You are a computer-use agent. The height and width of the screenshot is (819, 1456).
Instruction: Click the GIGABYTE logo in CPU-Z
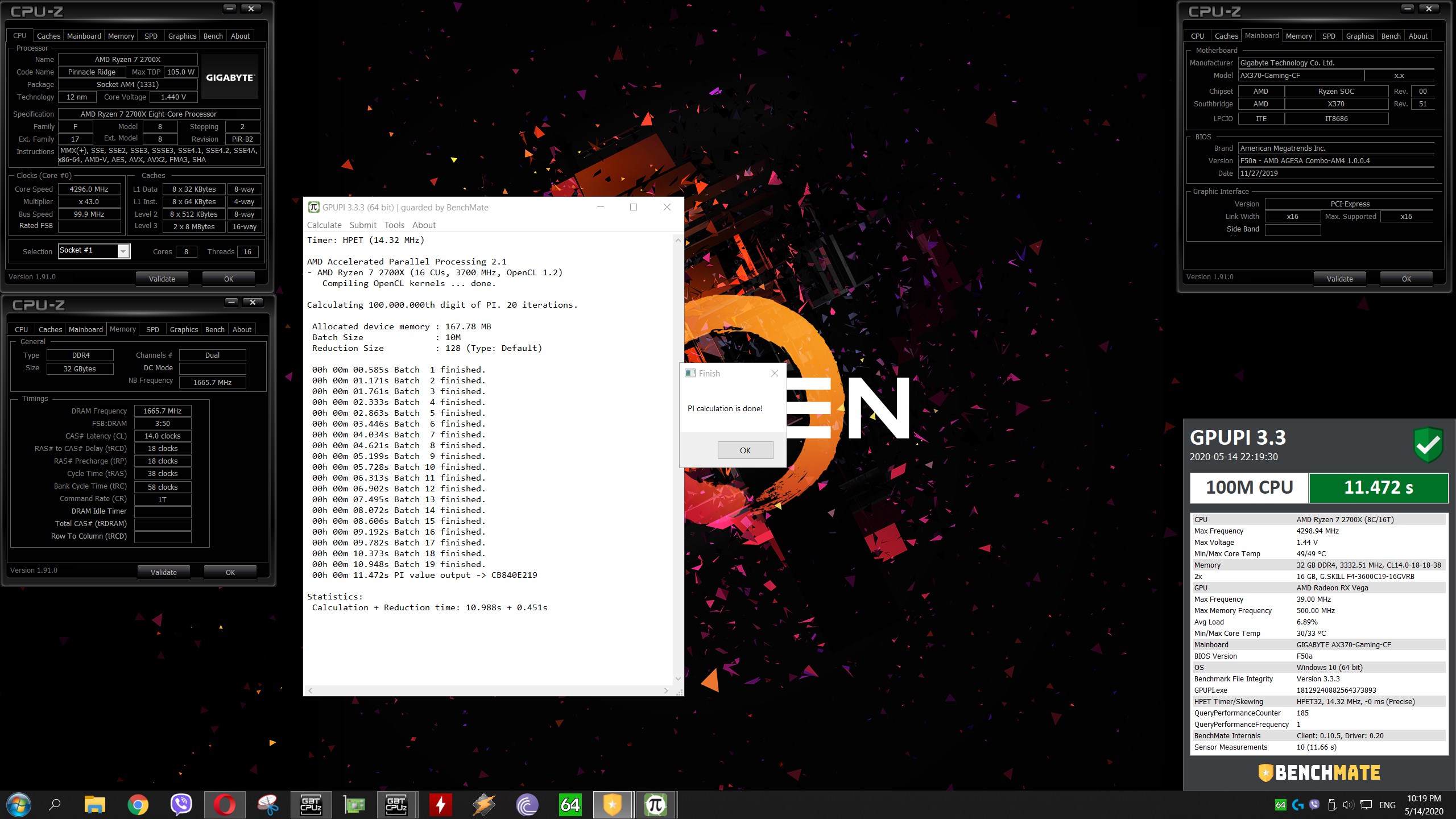pos(230,77)
